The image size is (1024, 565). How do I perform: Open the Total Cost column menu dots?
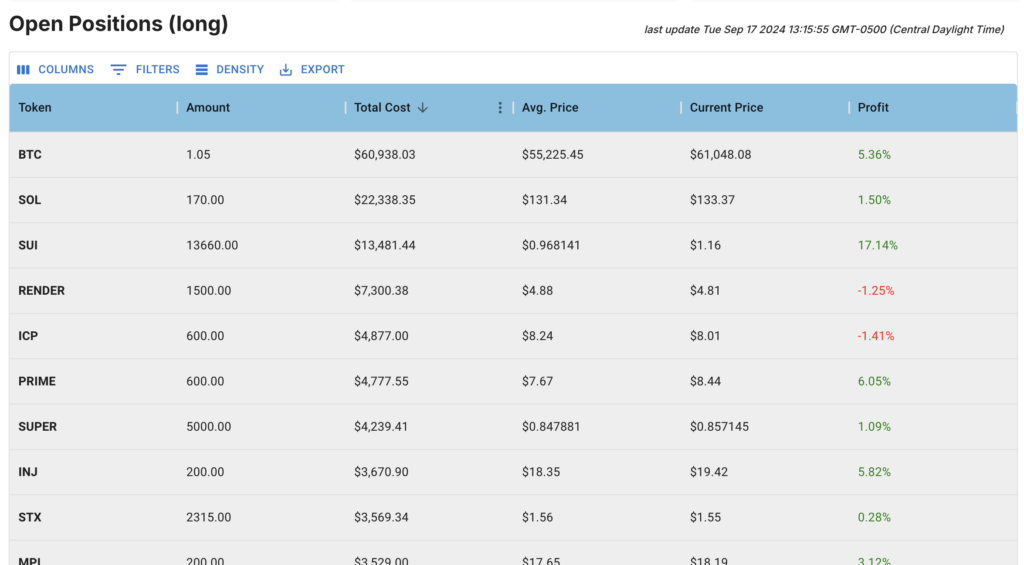500,108
